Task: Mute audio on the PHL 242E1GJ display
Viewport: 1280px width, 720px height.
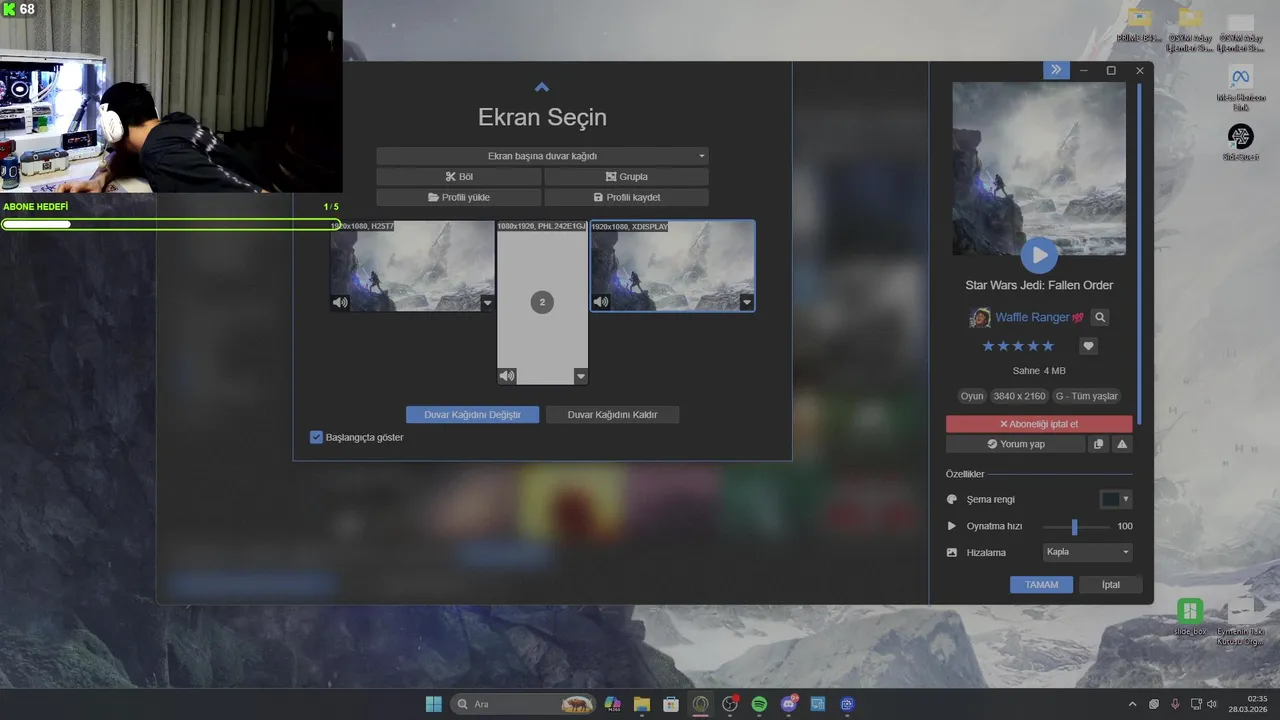Action: point(507,376)
